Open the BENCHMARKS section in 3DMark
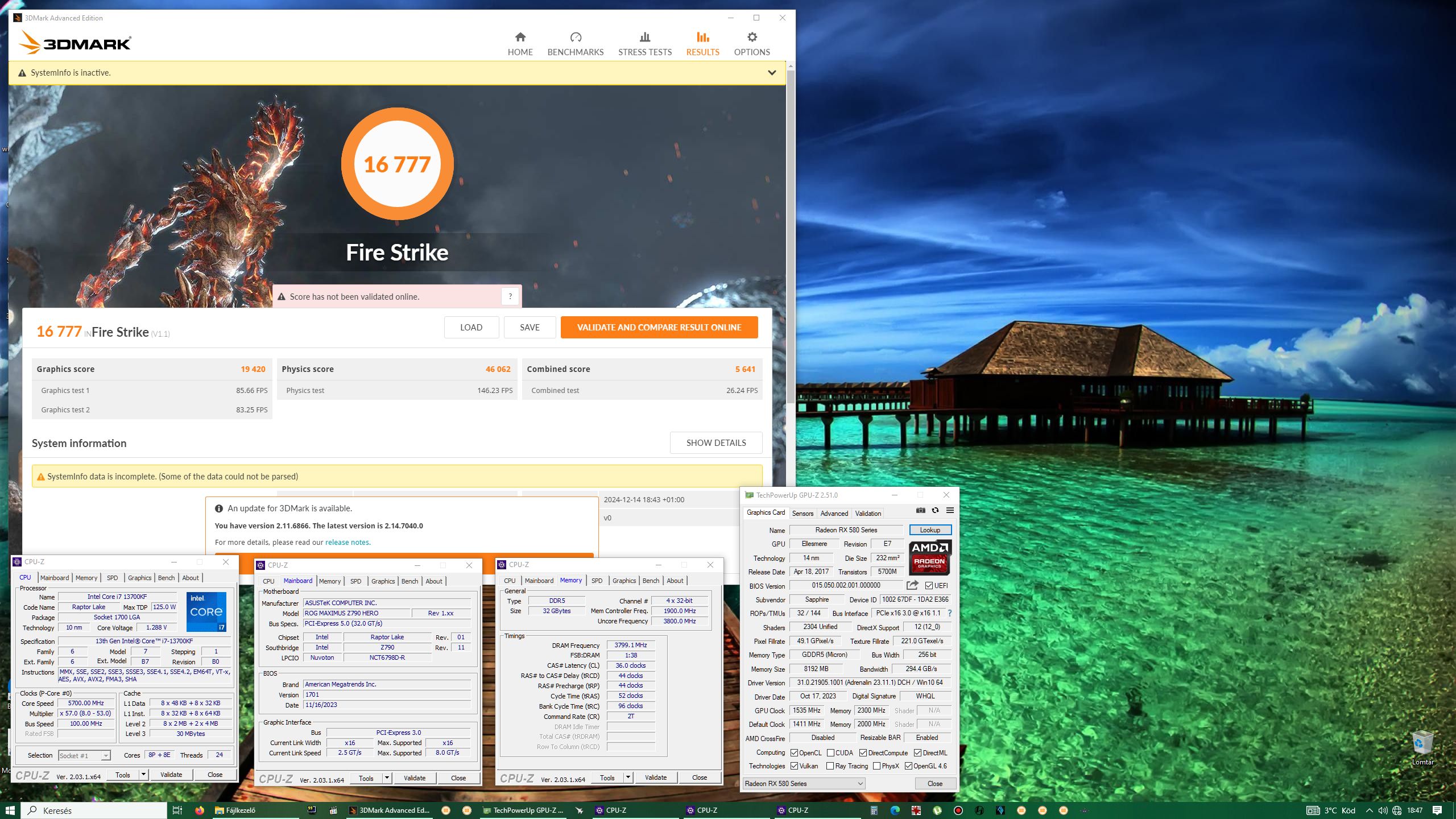1456x819 pixels. pyautogui.click(x=575, y=44)
